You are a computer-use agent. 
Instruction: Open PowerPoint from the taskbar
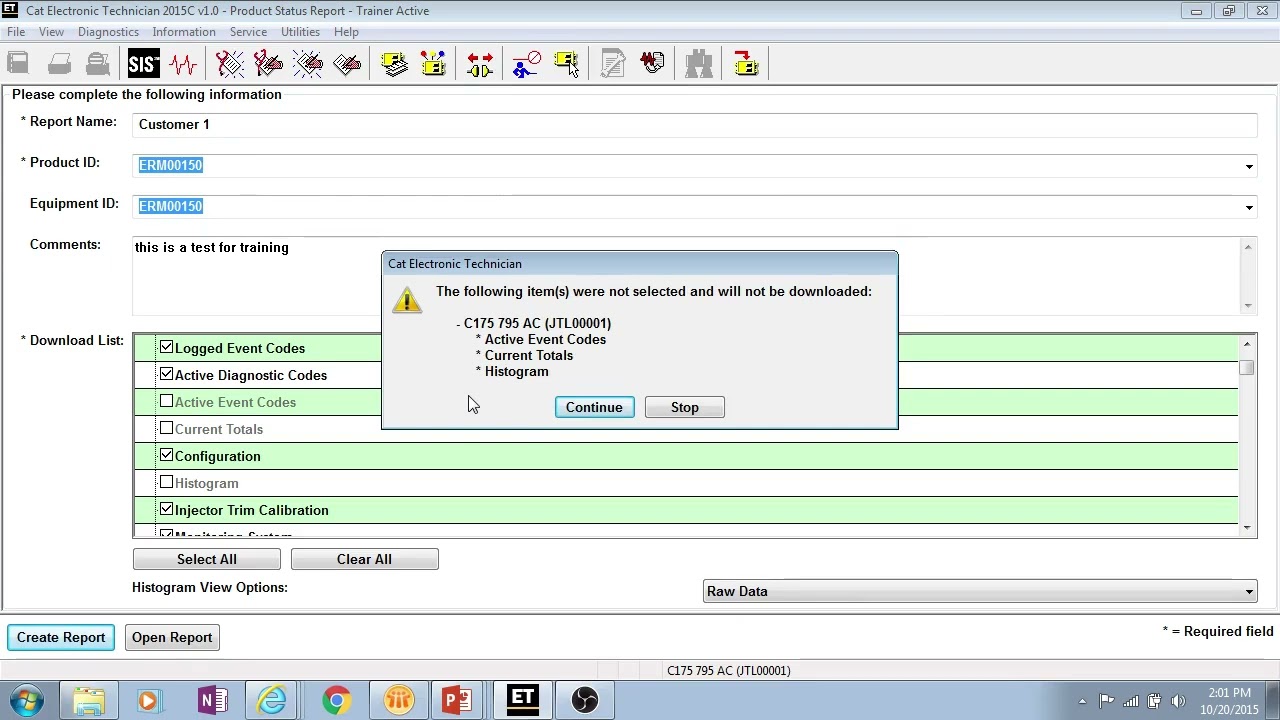click(x=457, y=700)
